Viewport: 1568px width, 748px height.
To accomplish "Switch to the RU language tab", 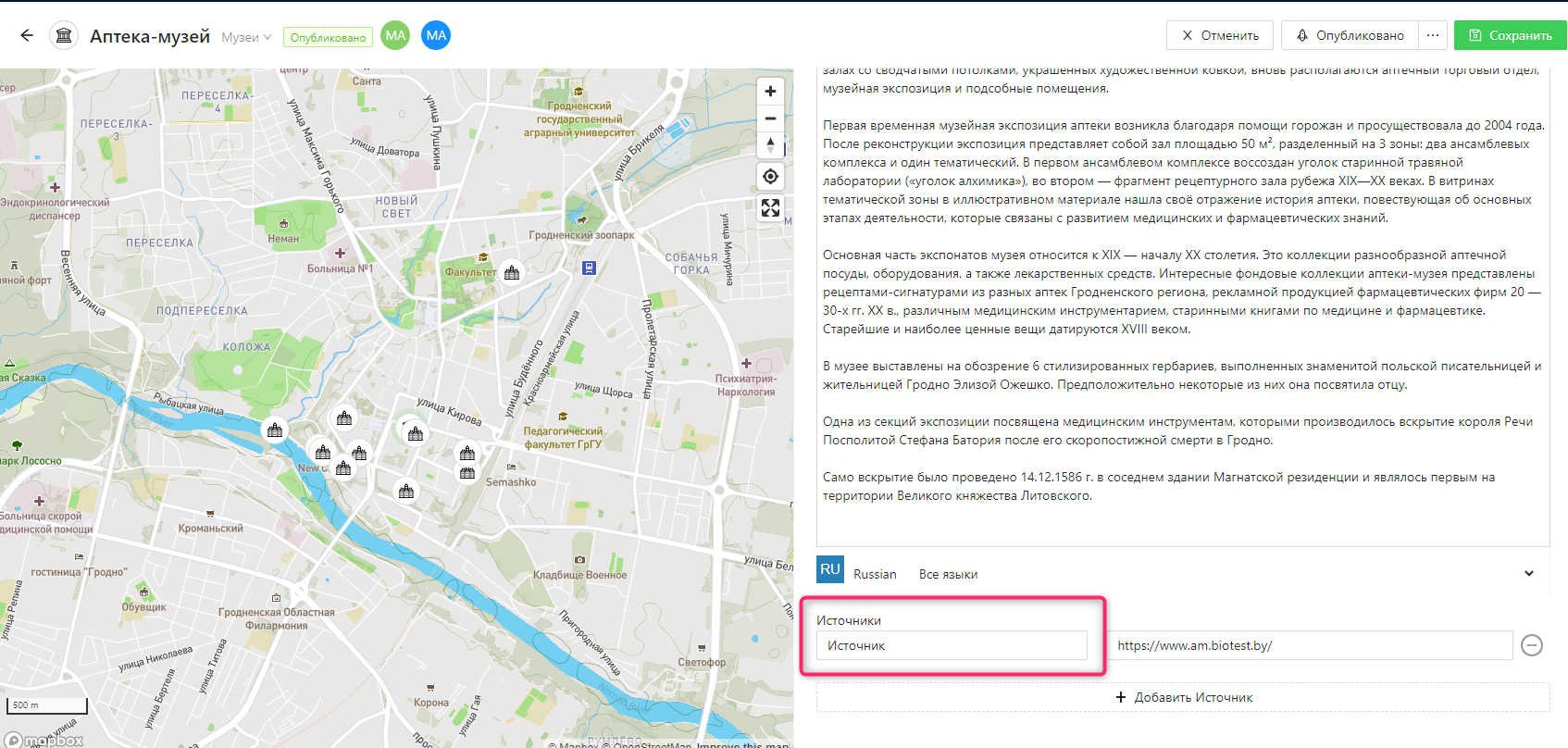I will (830, 569).
